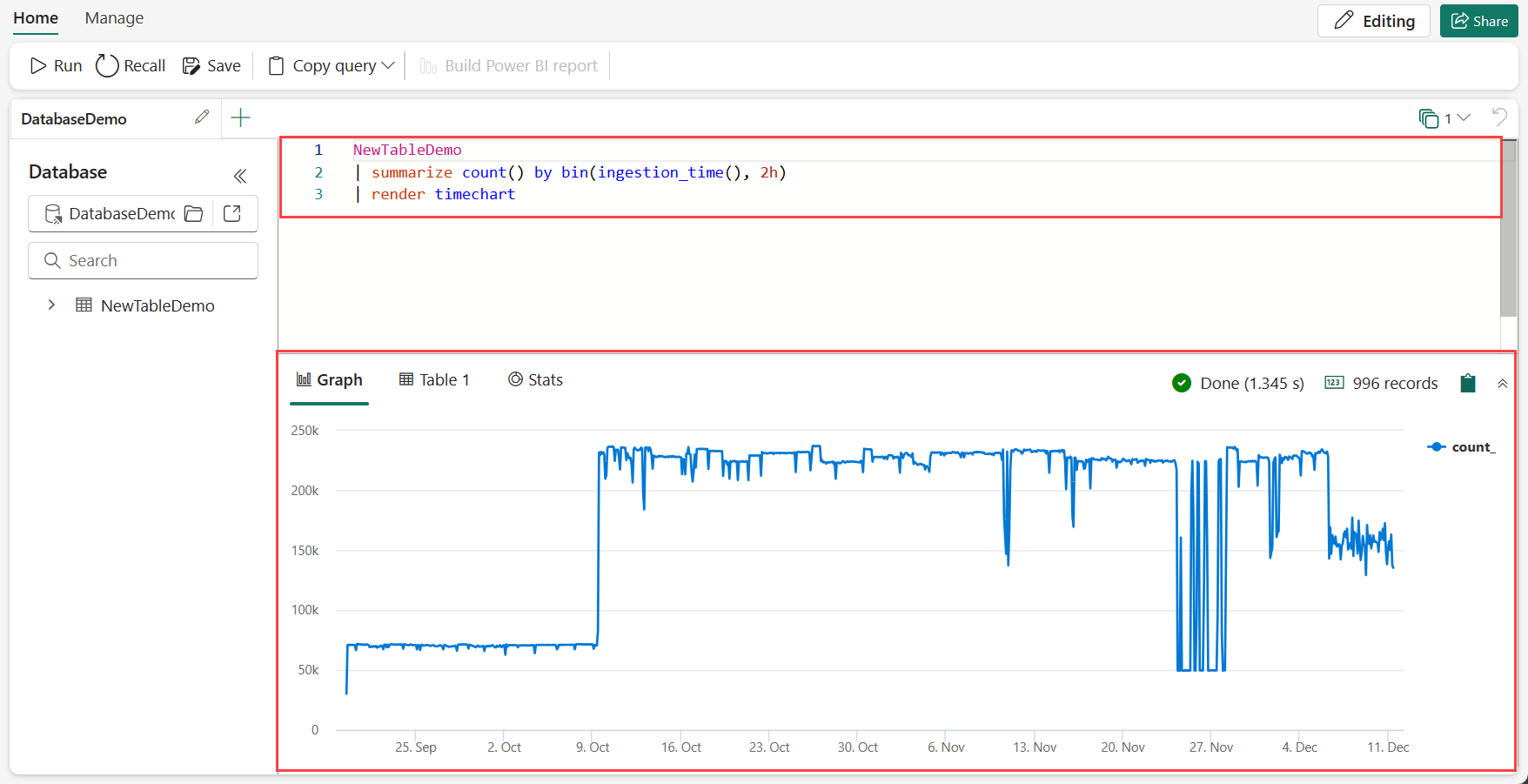This screenshot has width=1528, height=784.
Task: Open the tabs count dropdown
Action: coord(1444,118)
